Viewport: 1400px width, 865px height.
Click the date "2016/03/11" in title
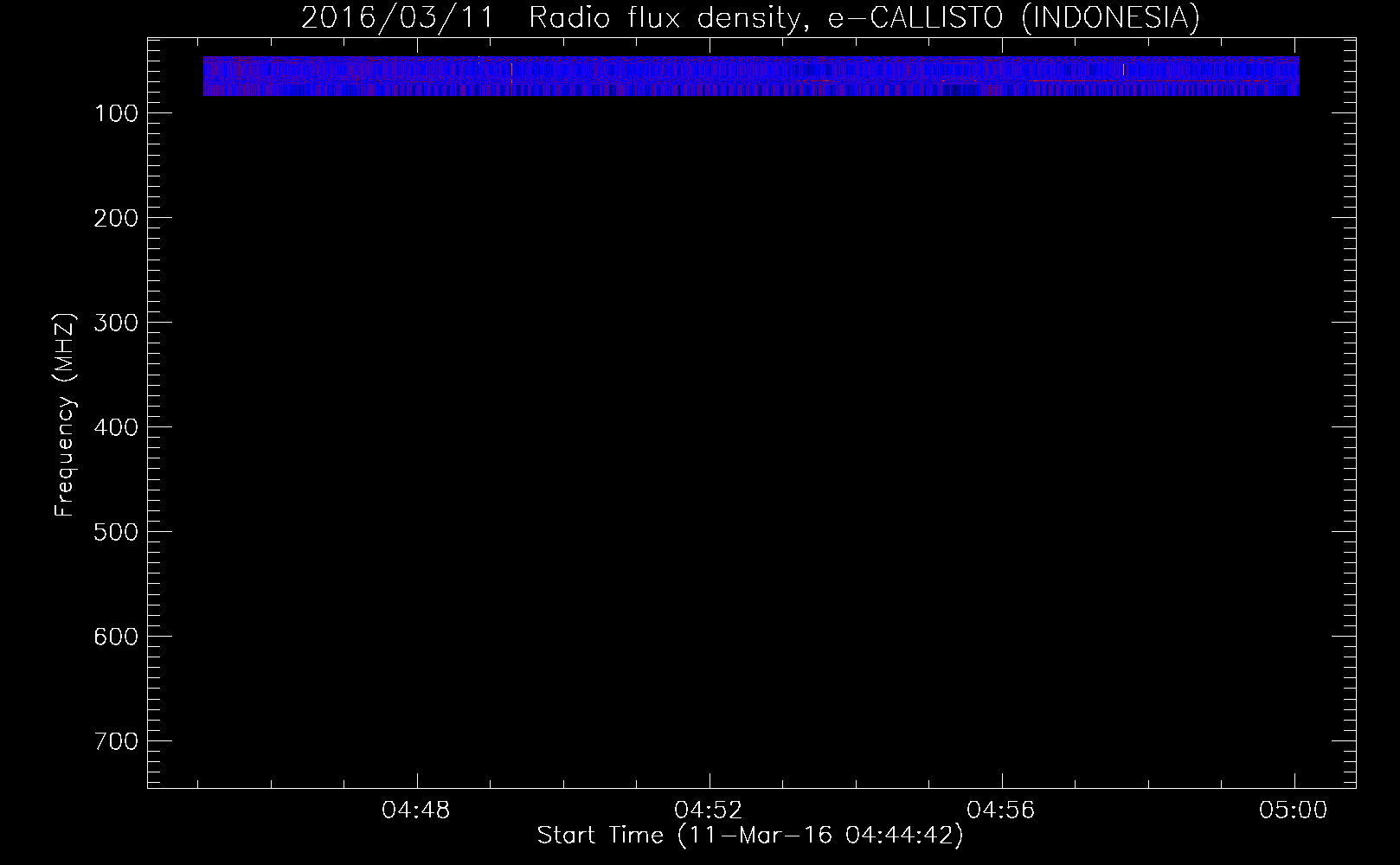[x=397, y=17]
